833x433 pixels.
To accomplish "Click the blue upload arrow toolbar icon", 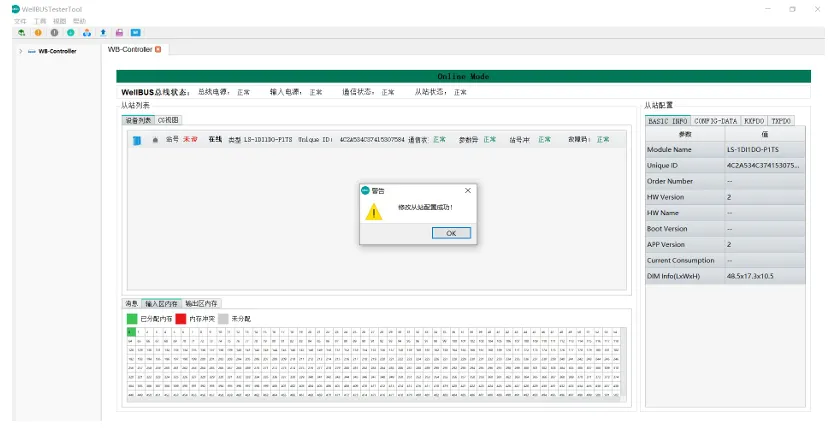I will point(103,32).
